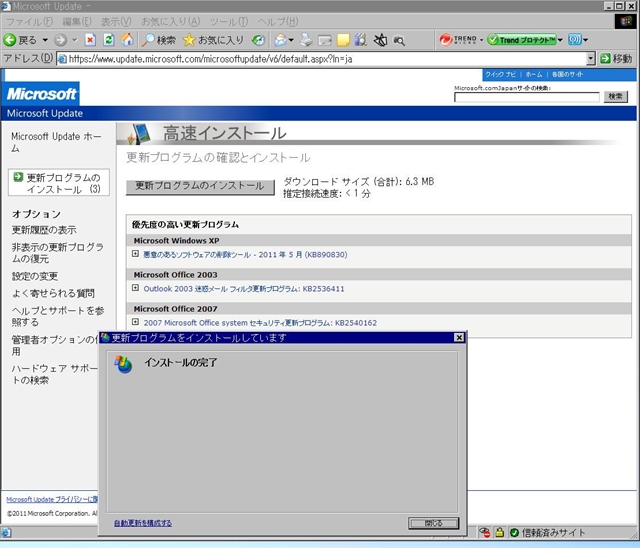Click the Edit page toolbar icon
The width and height of the screenshot is (640, 548).
pos(324,40)
